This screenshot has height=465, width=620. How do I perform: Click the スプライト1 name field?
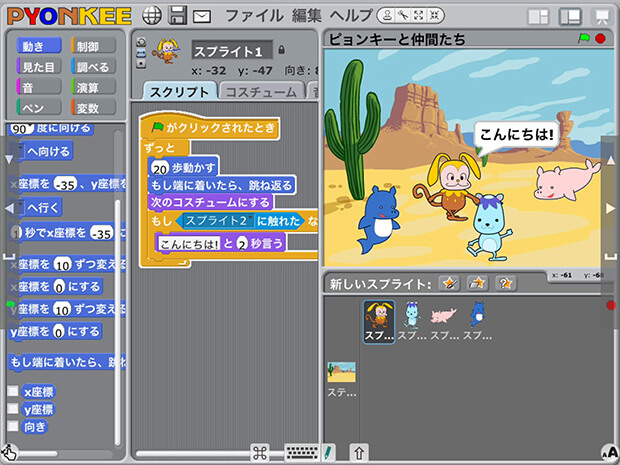[x=232, y=51]
